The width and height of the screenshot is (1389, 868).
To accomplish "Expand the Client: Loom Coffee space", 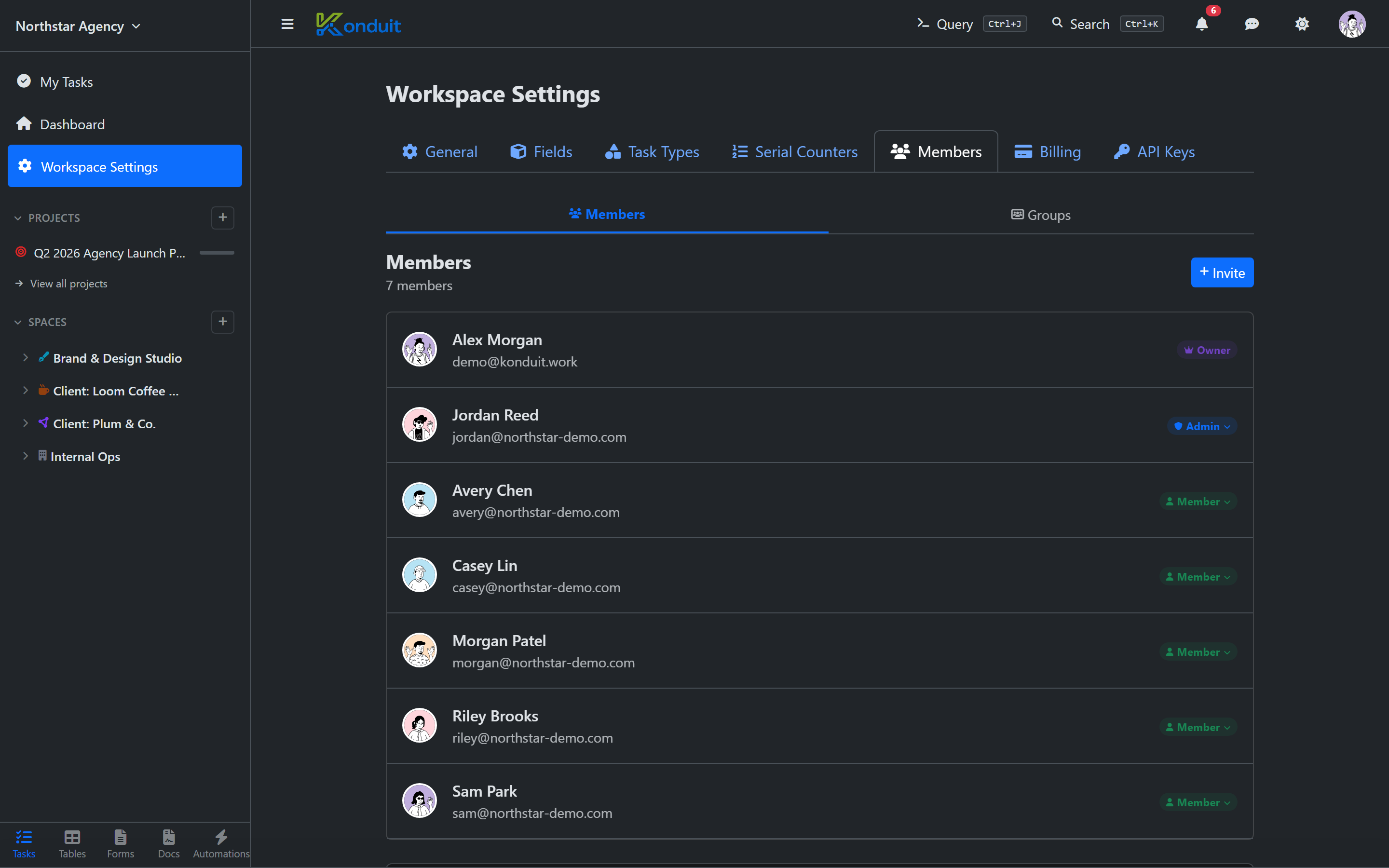I will (x=25, y=391).
